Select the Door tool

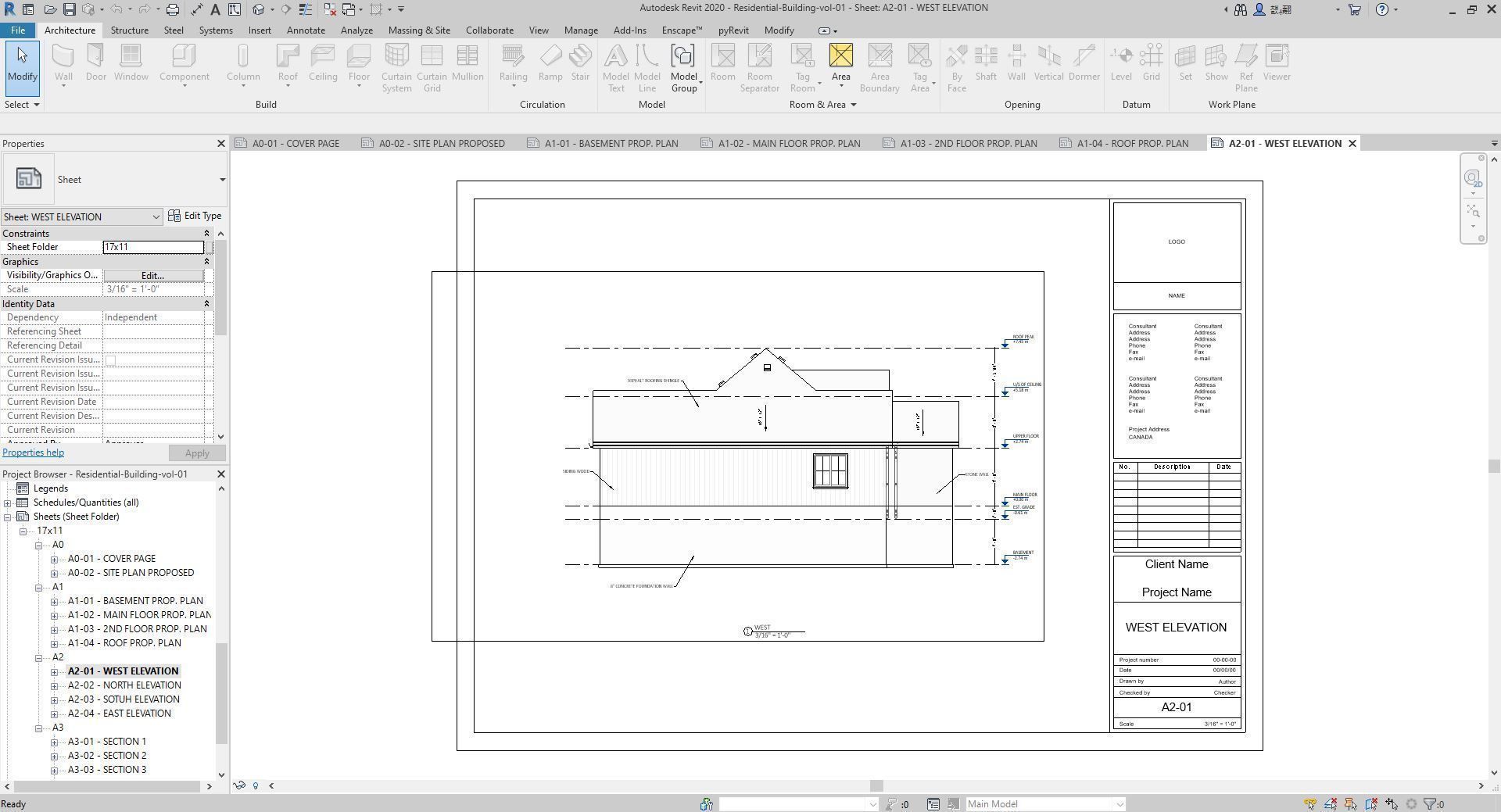coord(95,63)
